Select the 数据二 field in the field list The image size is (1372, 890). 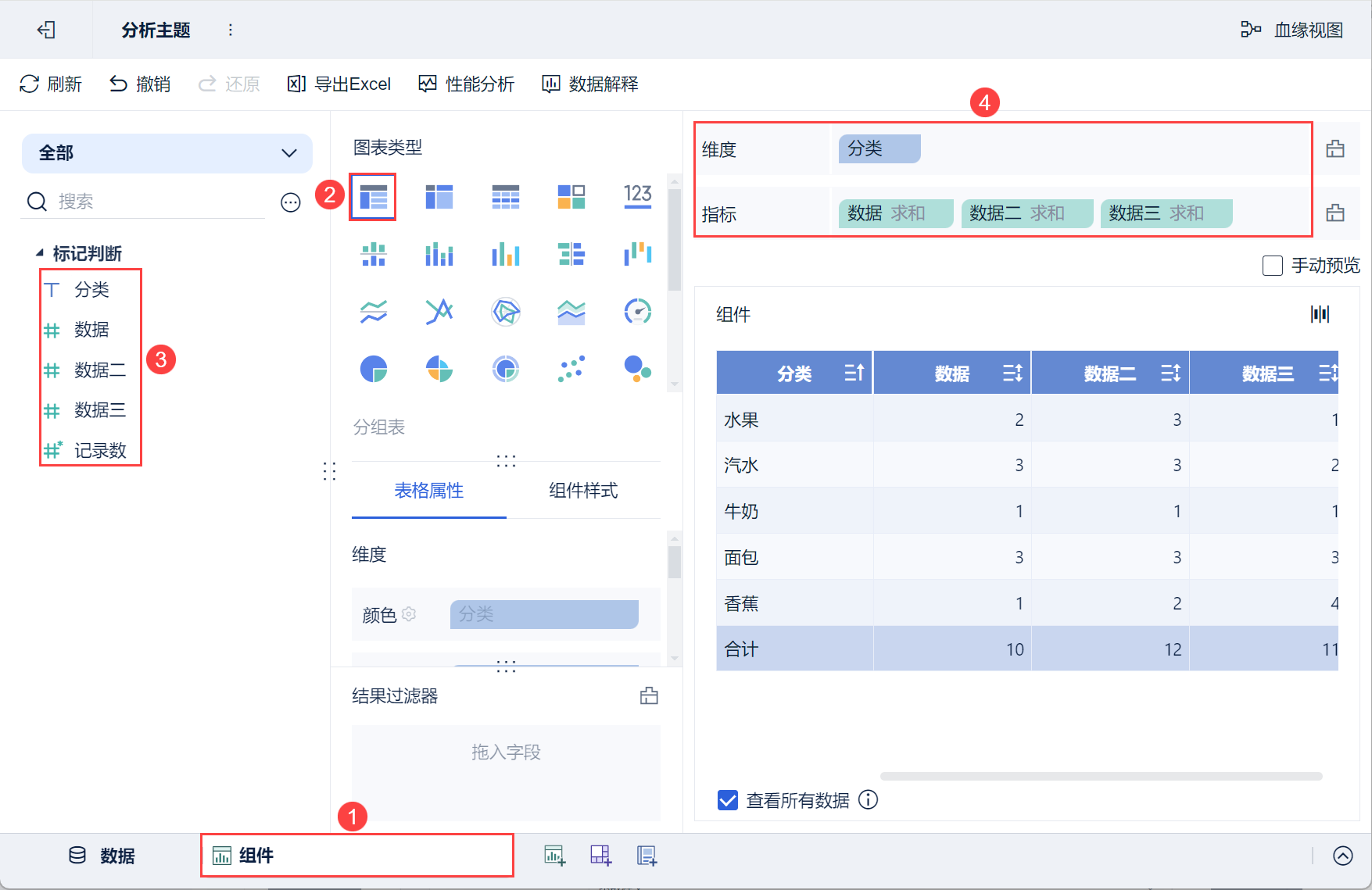point(91,370)
